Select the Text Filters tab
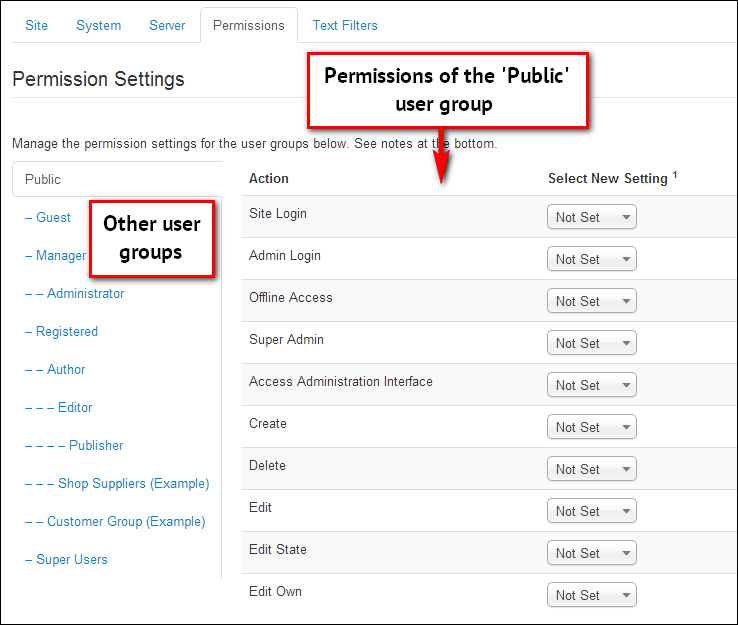The image size is (738, 625). click(345, 25)
